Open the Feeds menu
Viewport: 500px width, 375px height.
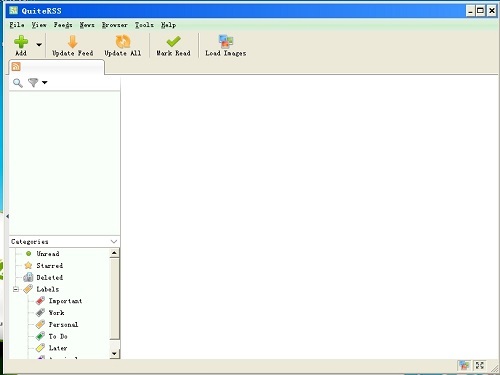click(63, 25)
